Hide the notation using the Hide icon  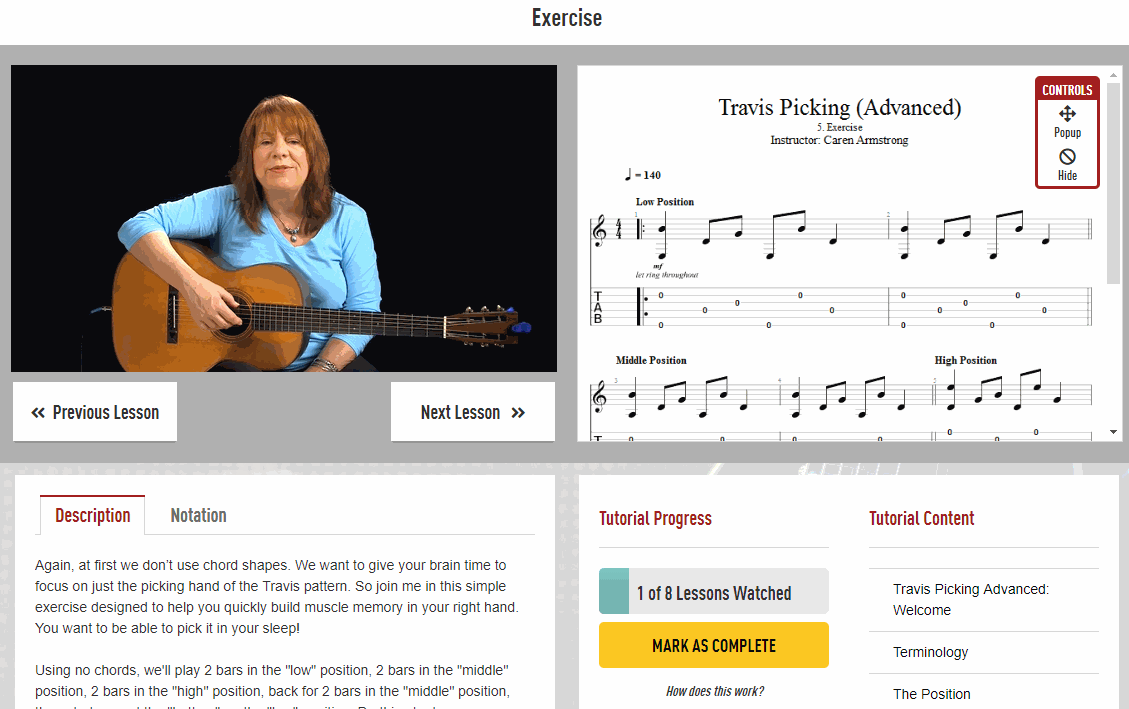[x=1067, y=156]
